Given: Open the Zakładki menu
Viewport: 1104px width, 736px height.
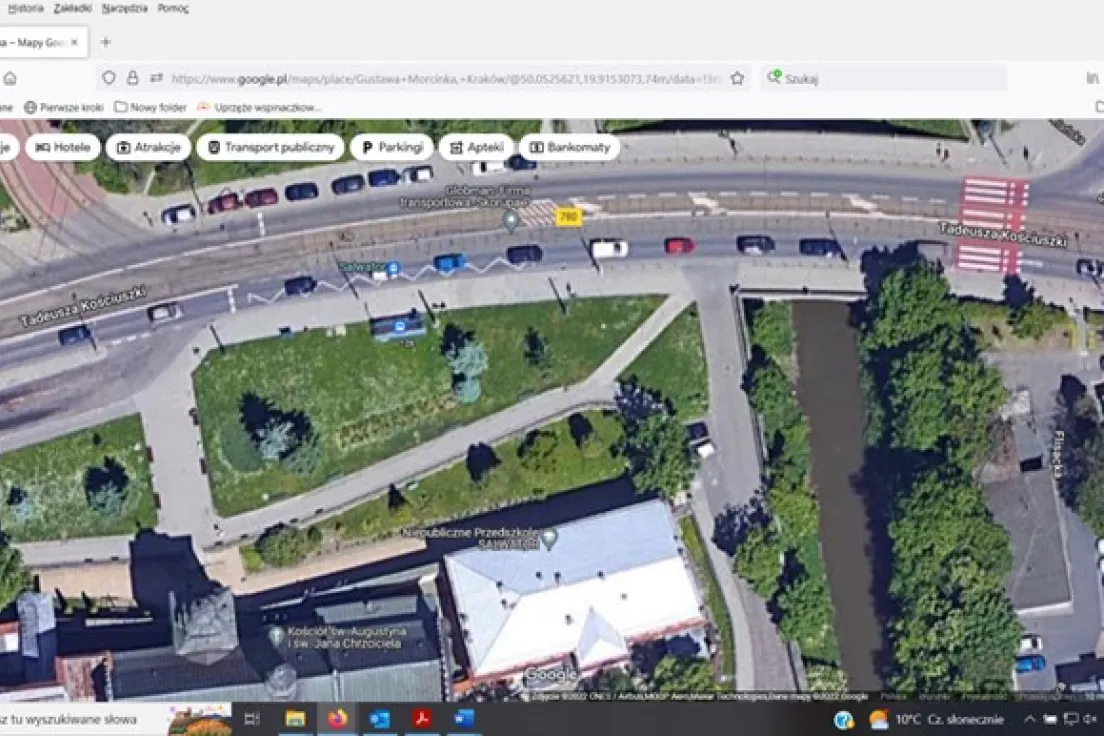Looking at the screenshot, I should (73, 8).
